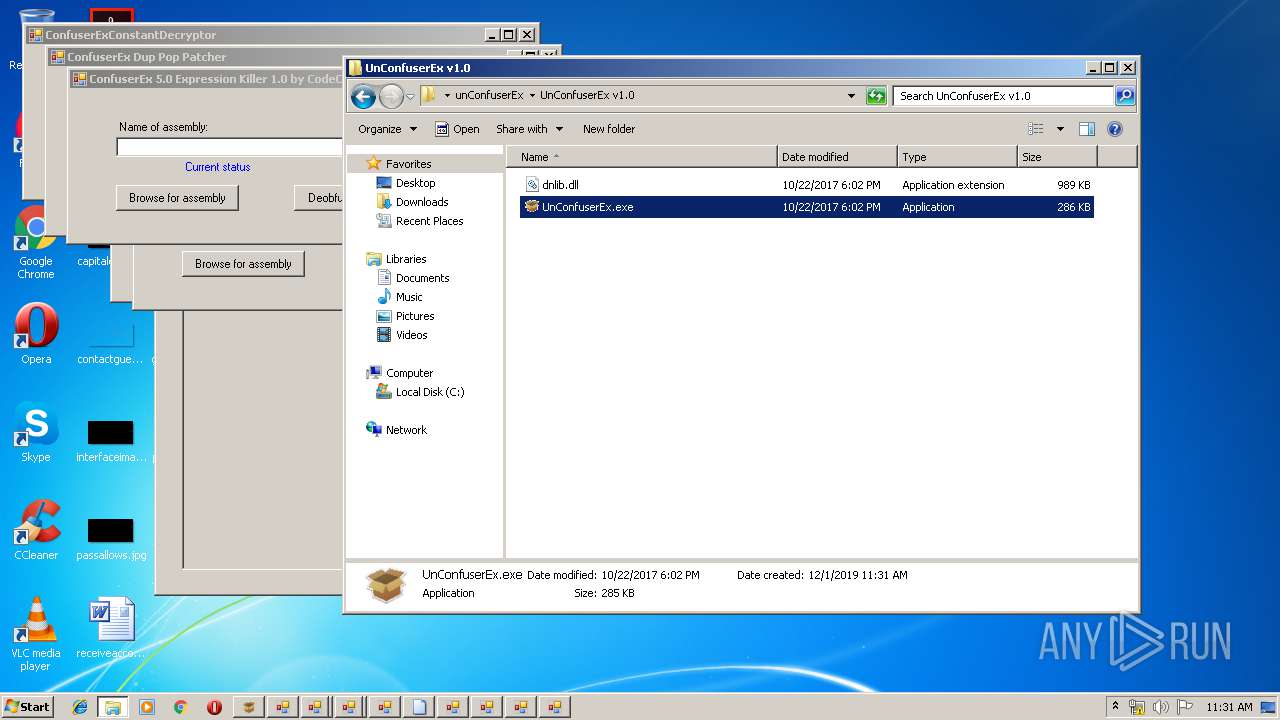Launch Internet Explorer from taskbar
Screen dimensions: 1280x720
80,707
